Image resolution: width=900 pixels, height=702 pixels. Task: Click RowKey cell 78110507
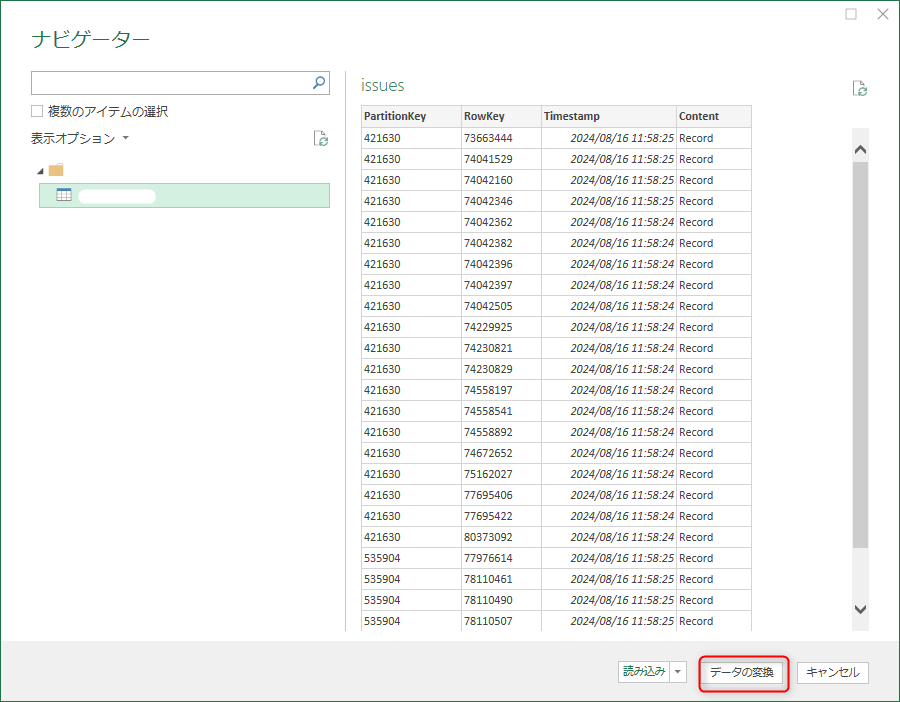tap(501, 621)
